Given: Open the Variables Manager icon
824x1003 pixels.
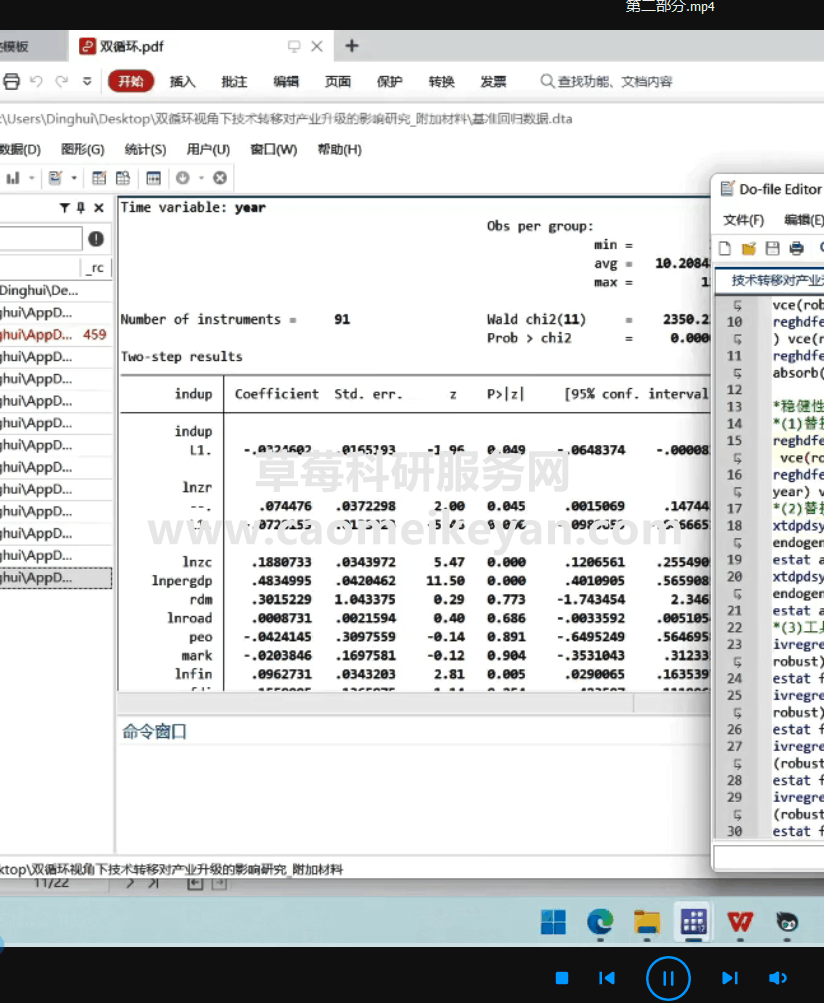Looking at the screenshot, I should point(154,178).
